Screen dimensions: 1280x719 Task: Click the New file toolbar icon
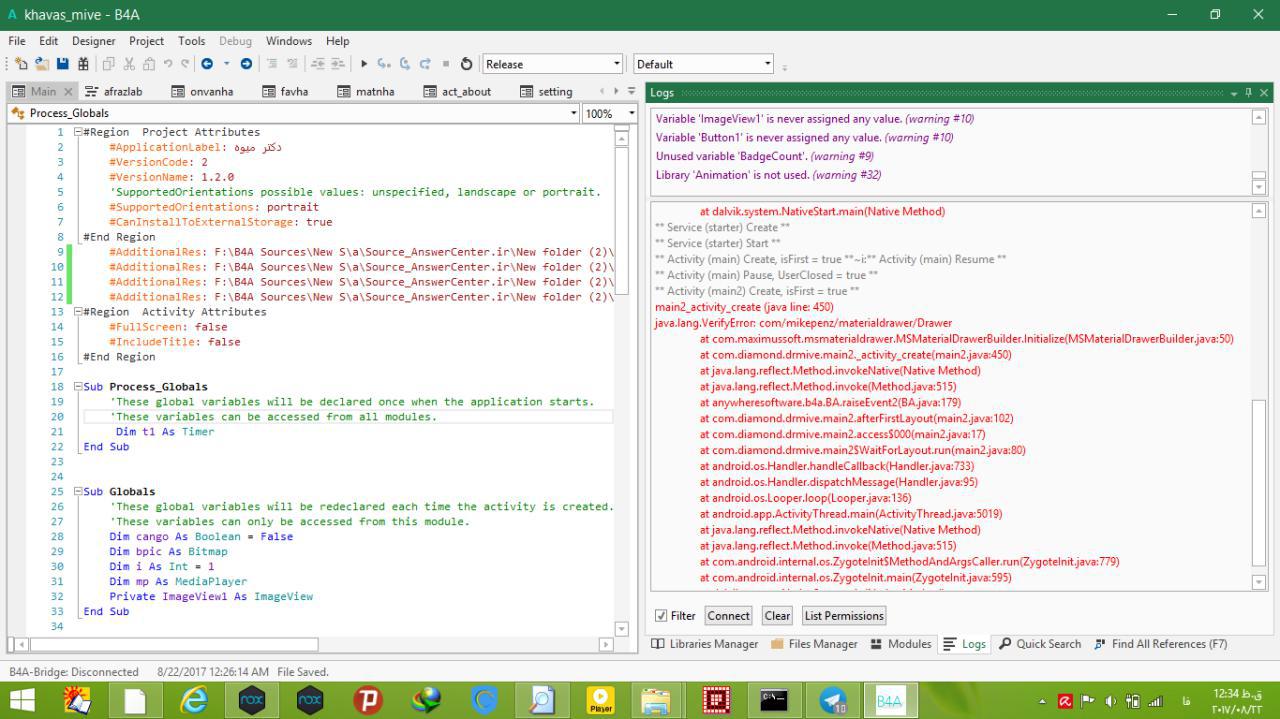(21, 64)
